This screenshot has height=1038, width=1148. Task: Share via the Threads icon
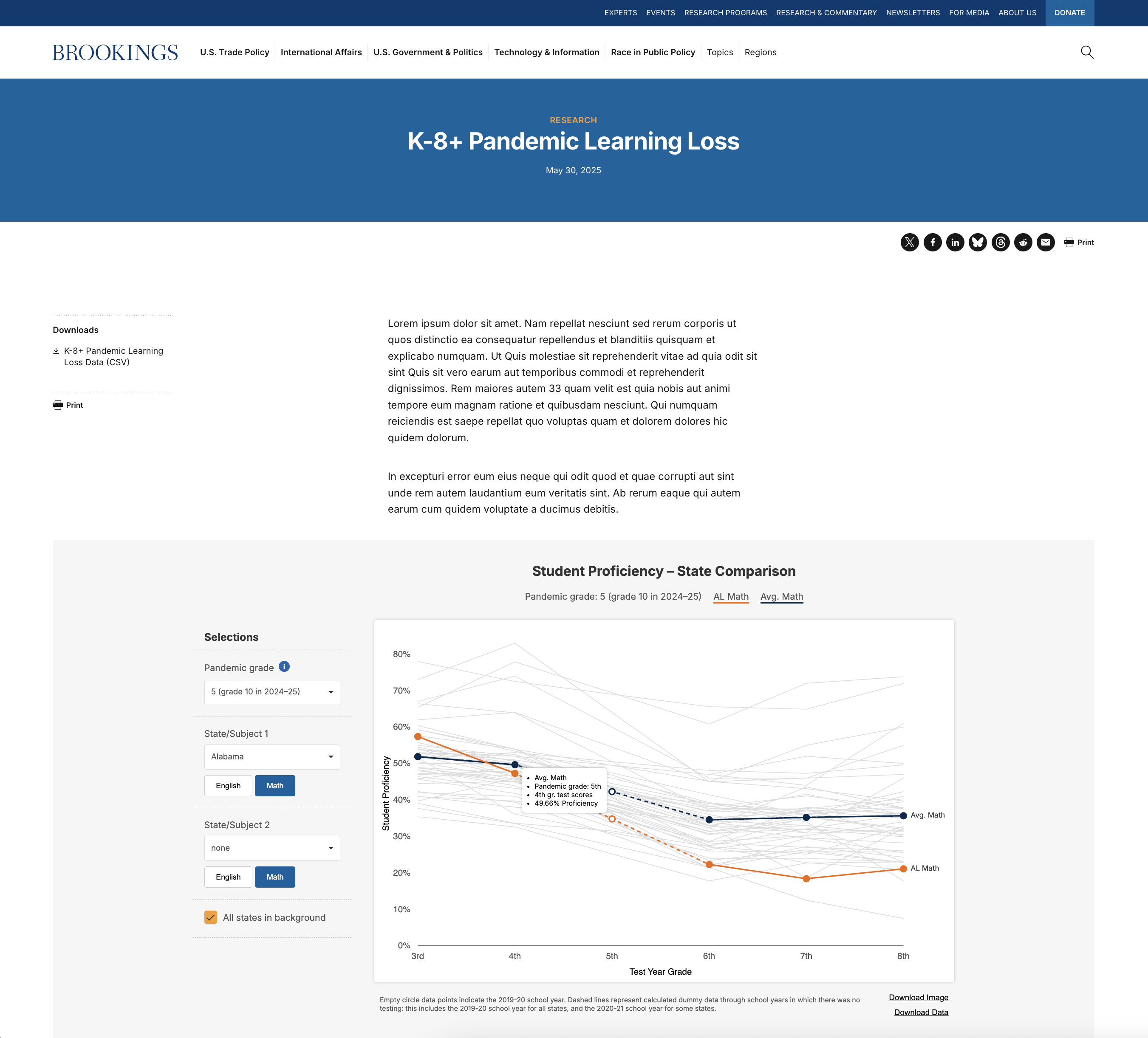(1001, 243)
